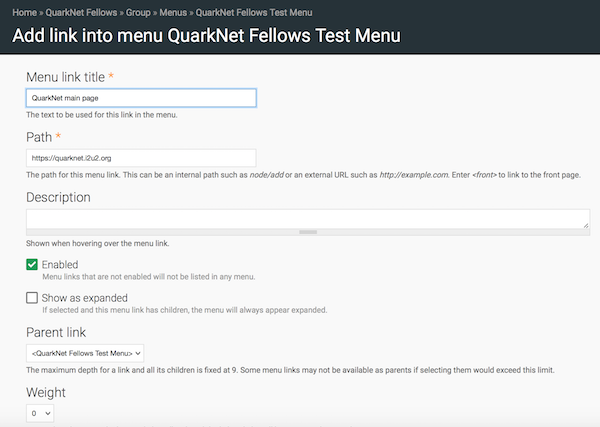Click the Home breadcrumb link
Image resolution: width=600 pixels, height=427 pixels.
(24, 13)
